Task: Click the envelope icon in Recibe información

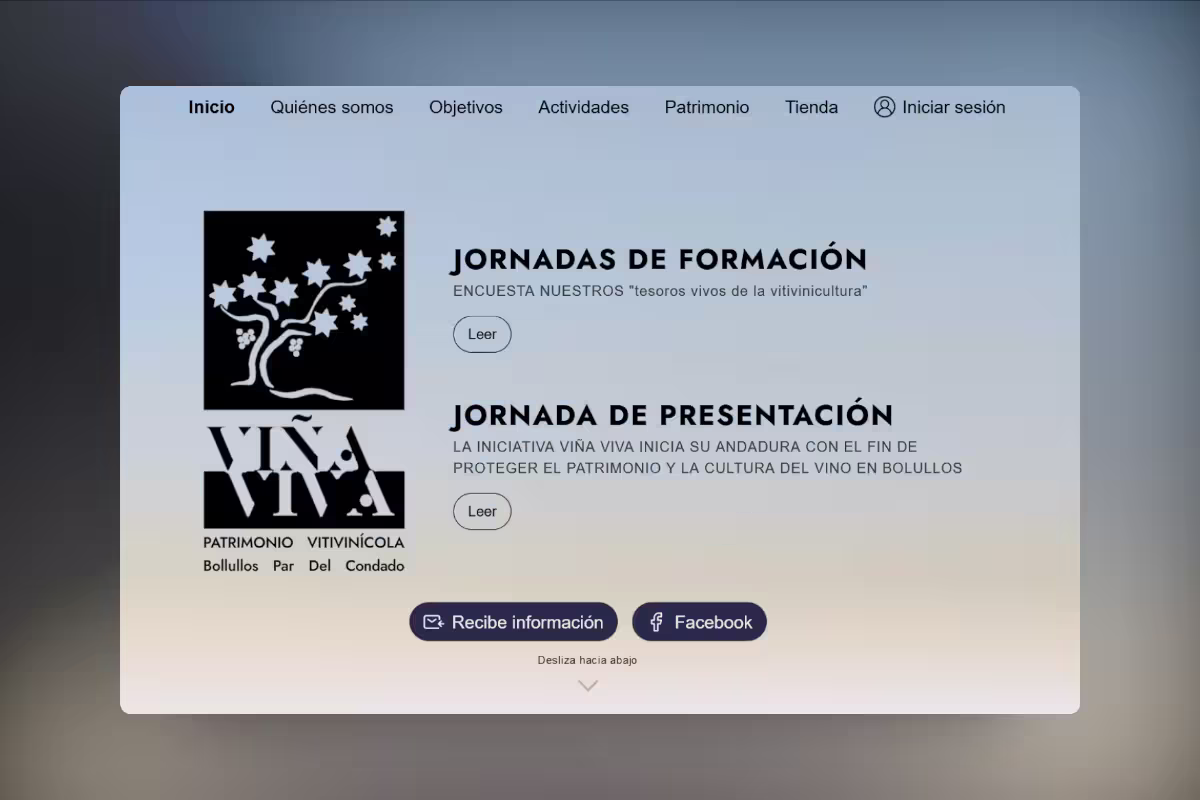Action: point(433,622)
